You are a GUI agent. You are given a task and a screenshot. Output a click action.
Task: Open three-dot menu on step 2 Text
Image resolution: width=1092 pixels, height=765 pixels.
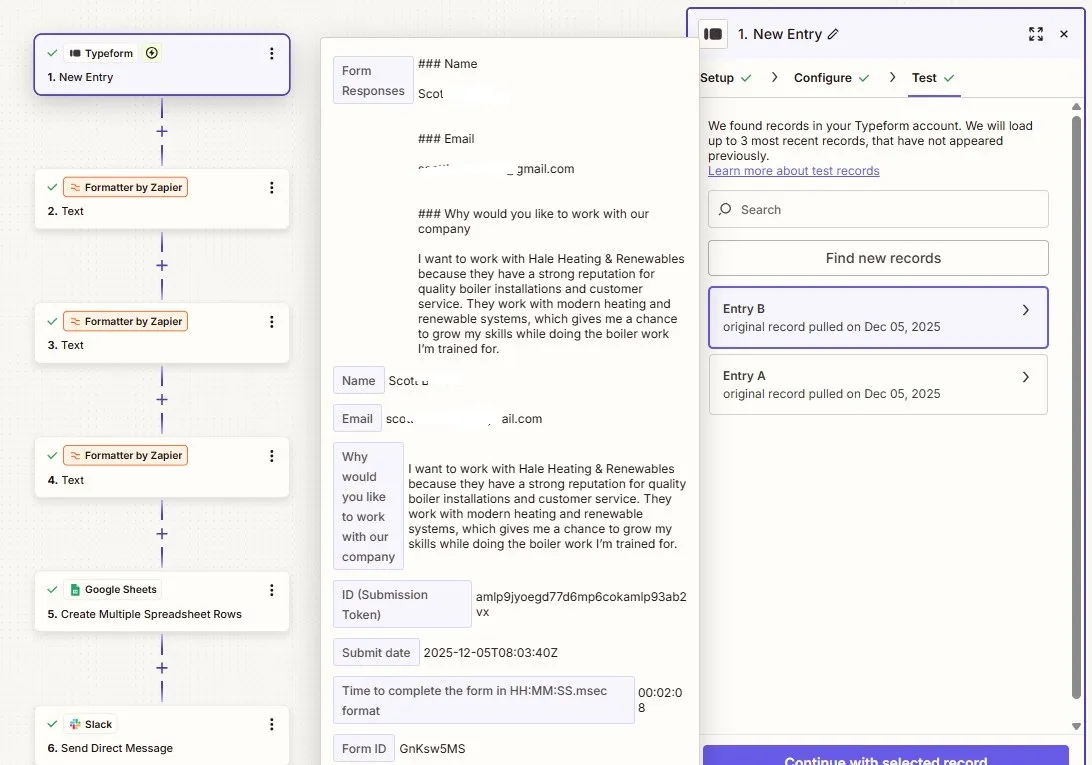272,187
